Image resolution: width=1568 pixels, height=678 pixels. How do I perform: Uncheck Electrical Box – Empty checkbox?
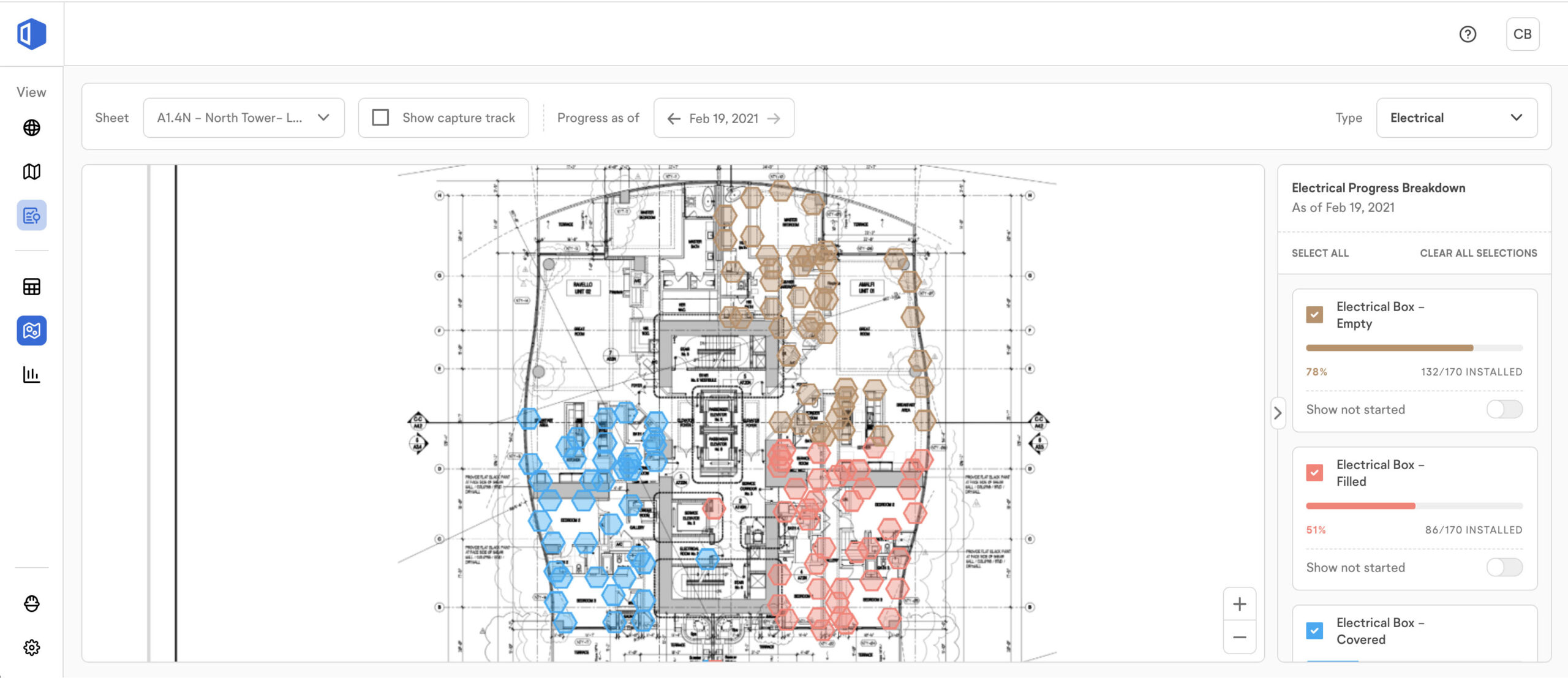point(1314,315)
